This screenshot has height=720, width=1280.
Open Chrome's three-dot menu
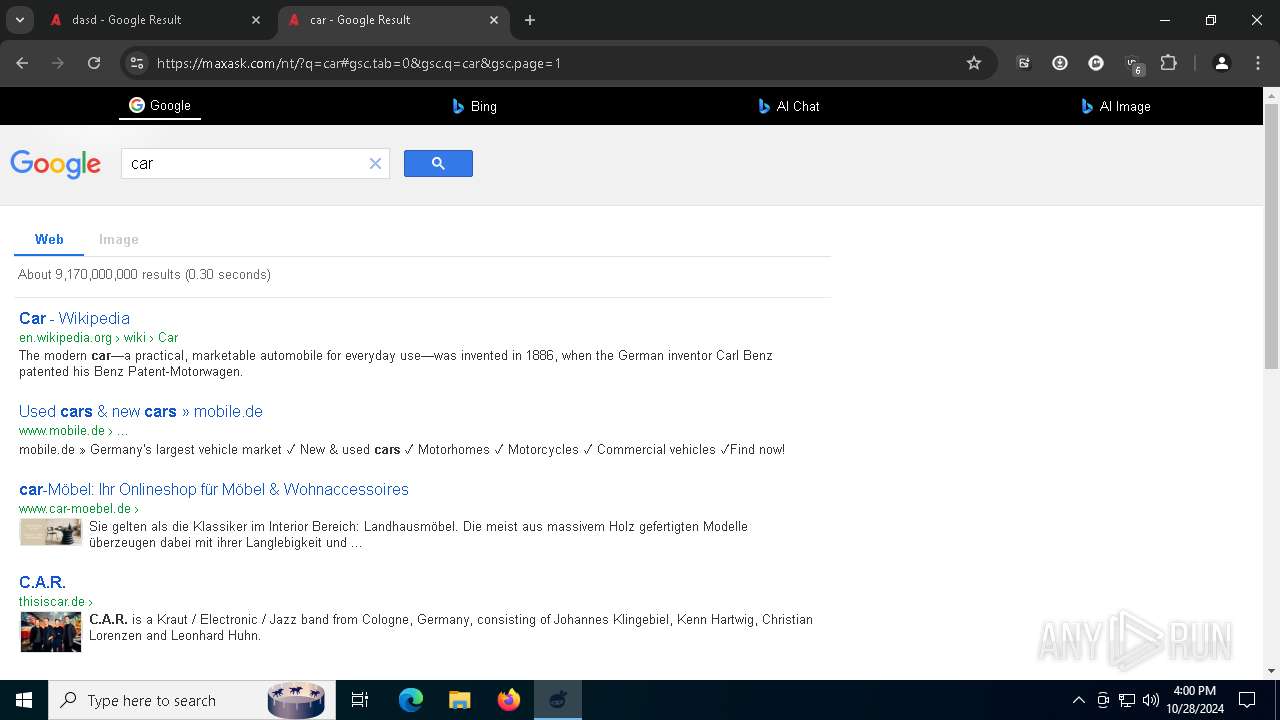[x=1257, y=63]
